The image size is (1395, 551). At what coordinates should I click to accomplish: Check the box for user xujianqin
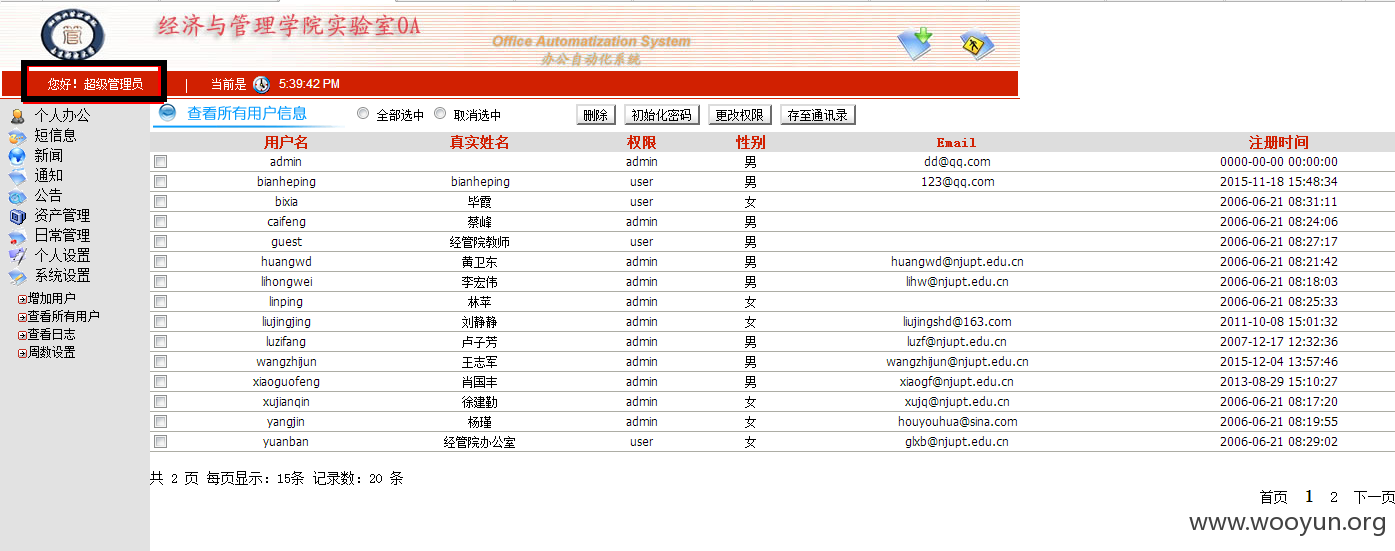161,402
